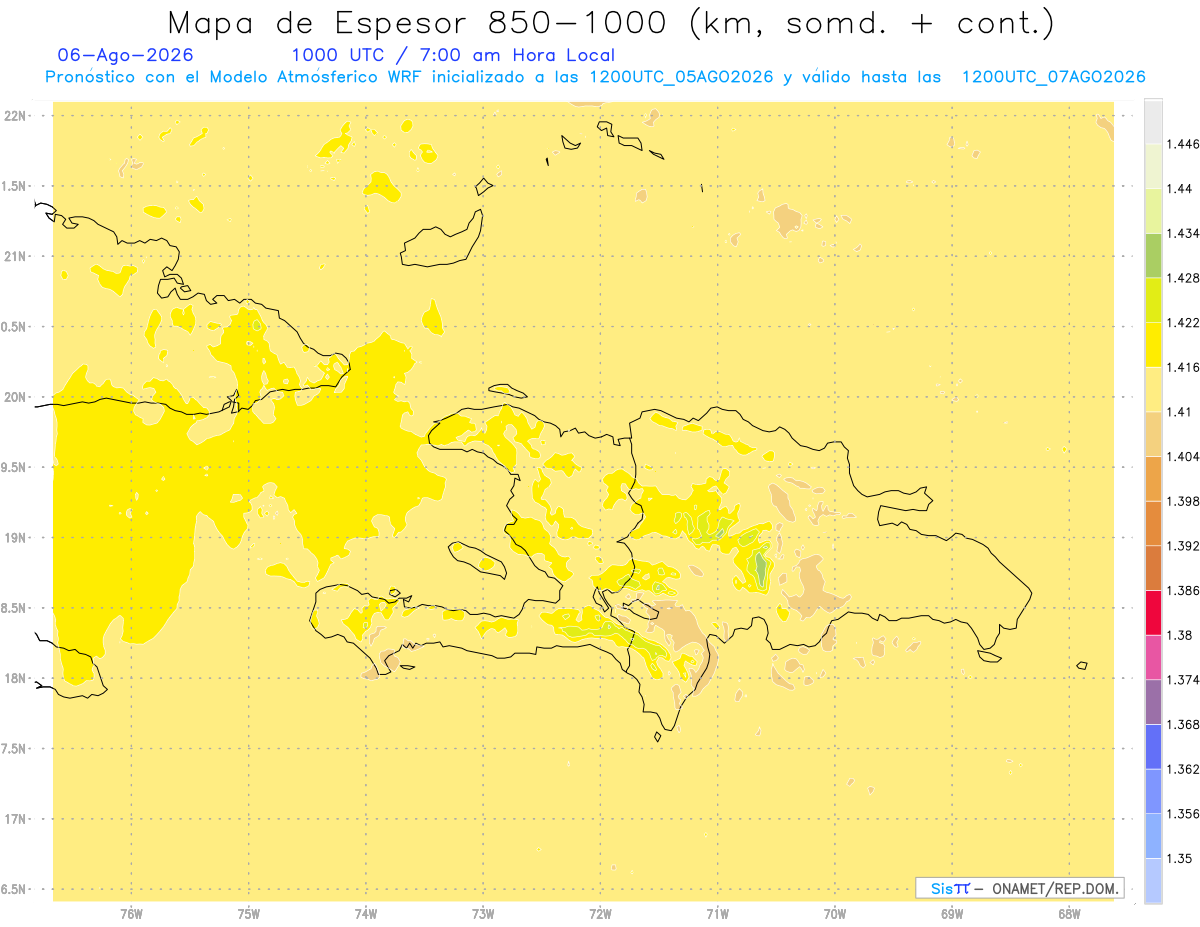
Task: Click the latitude label '19N'
Action: pos(16,537)
